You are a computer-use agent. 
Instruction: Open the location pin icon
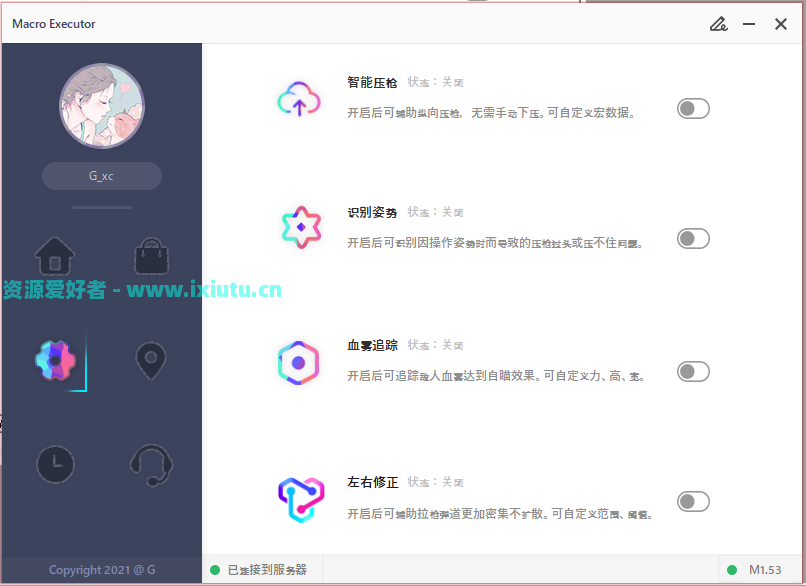151,361
